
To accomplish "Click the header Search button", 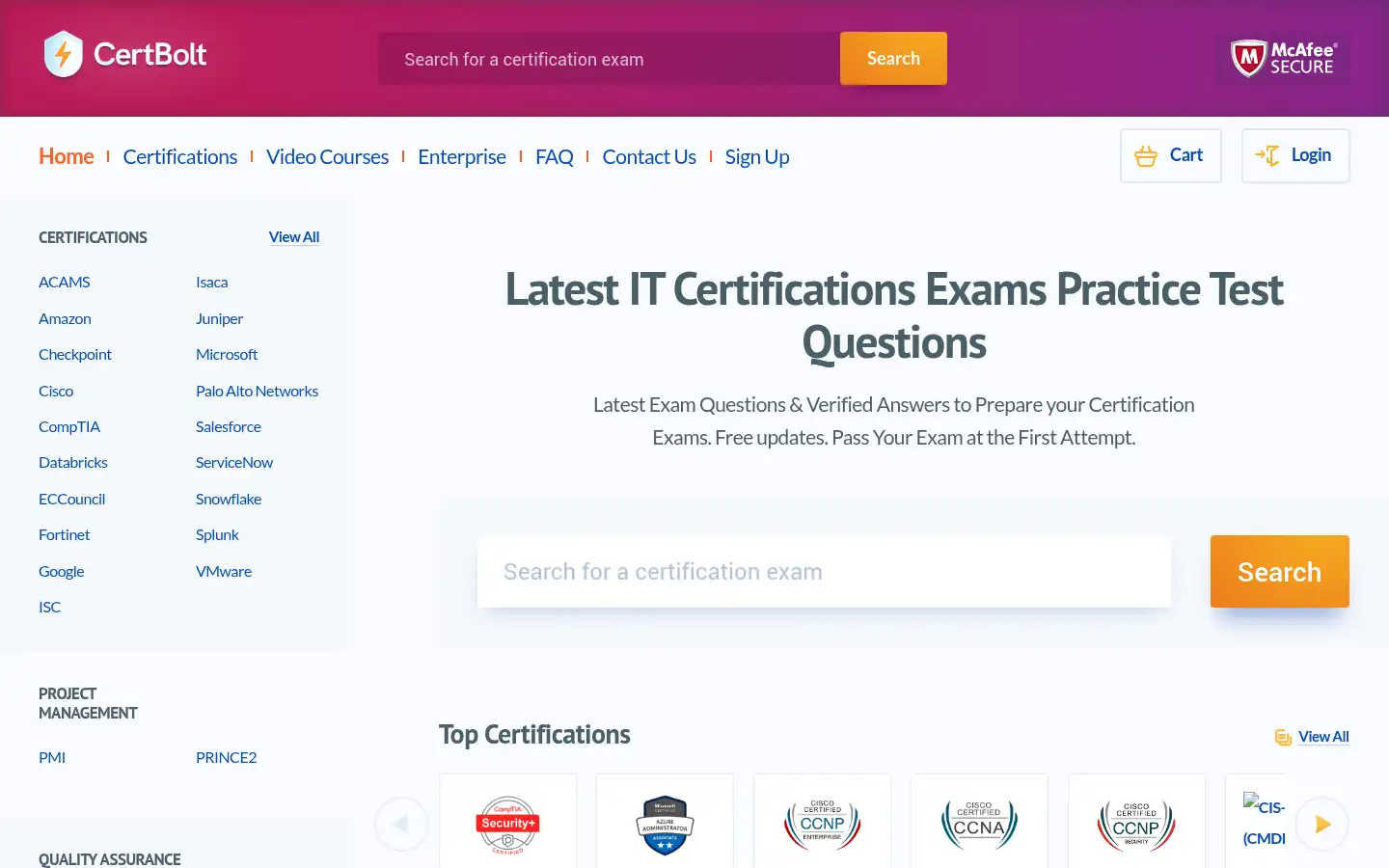I will [893, 58].
